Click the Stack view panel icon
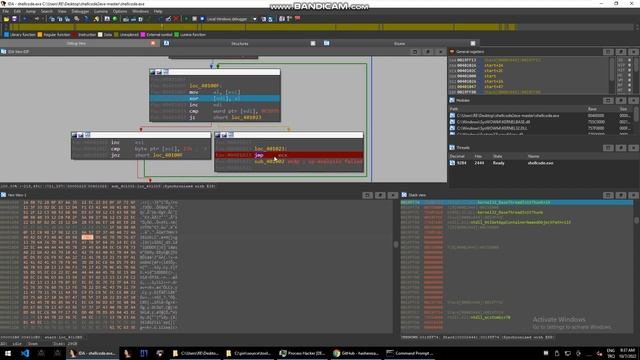Screen dimensions: 640x360 click(404, 195)
